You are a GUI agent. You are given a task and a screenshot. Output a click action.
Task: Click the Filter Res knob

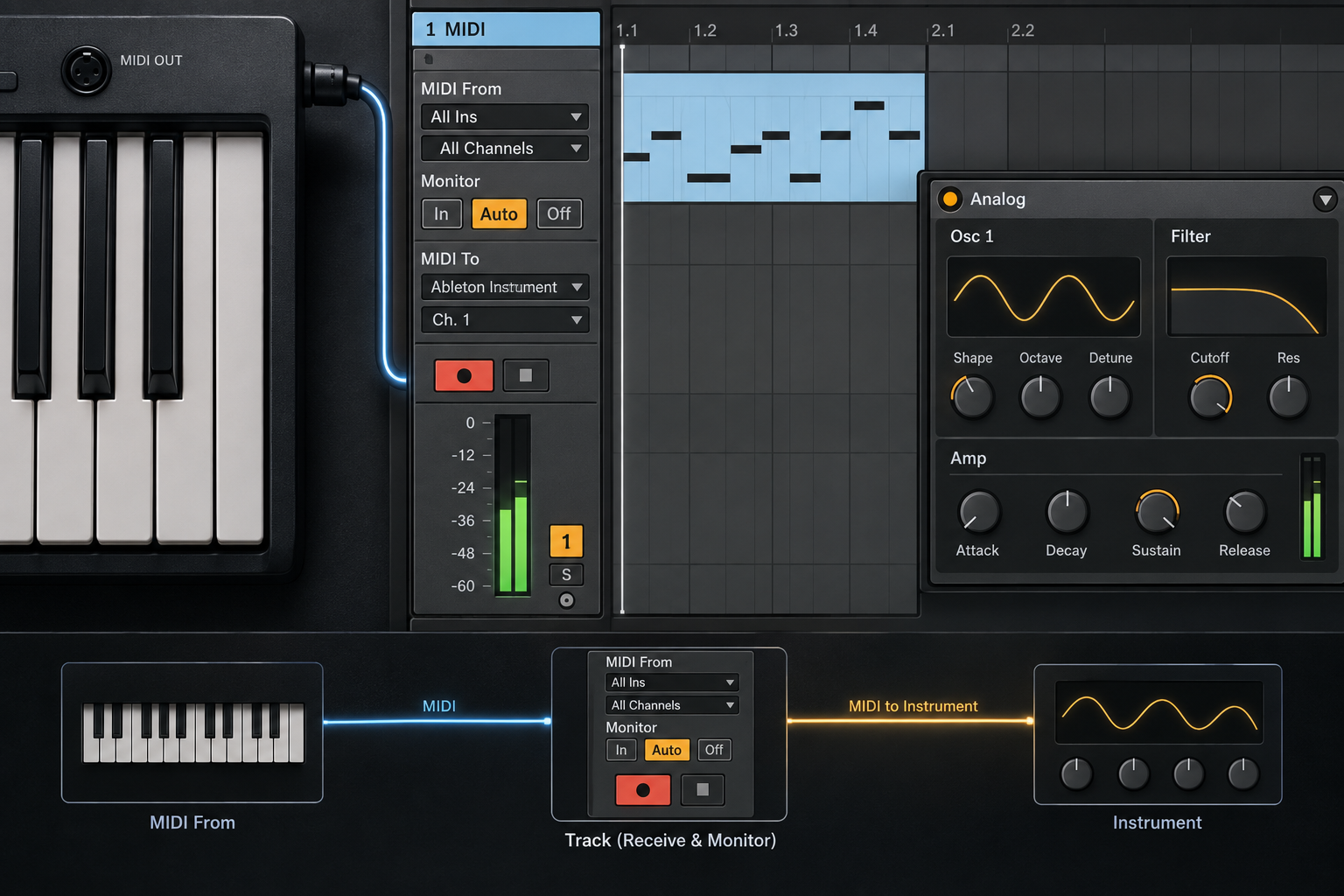[1288, 397]
